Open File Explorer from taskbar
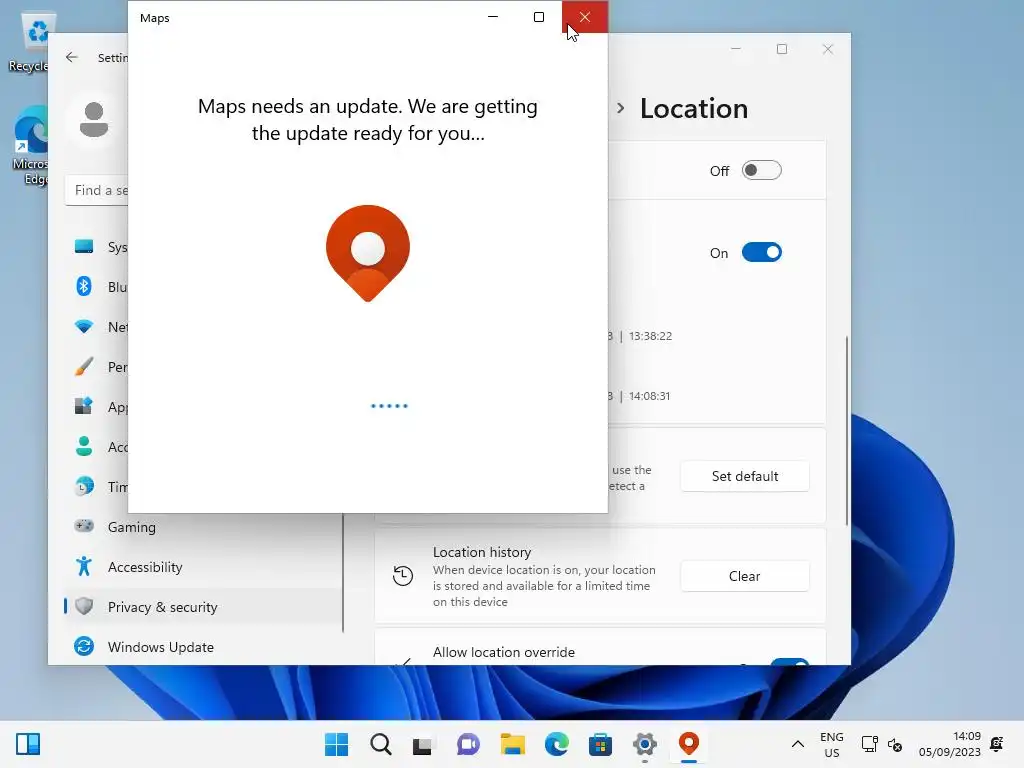 [513, 744]
